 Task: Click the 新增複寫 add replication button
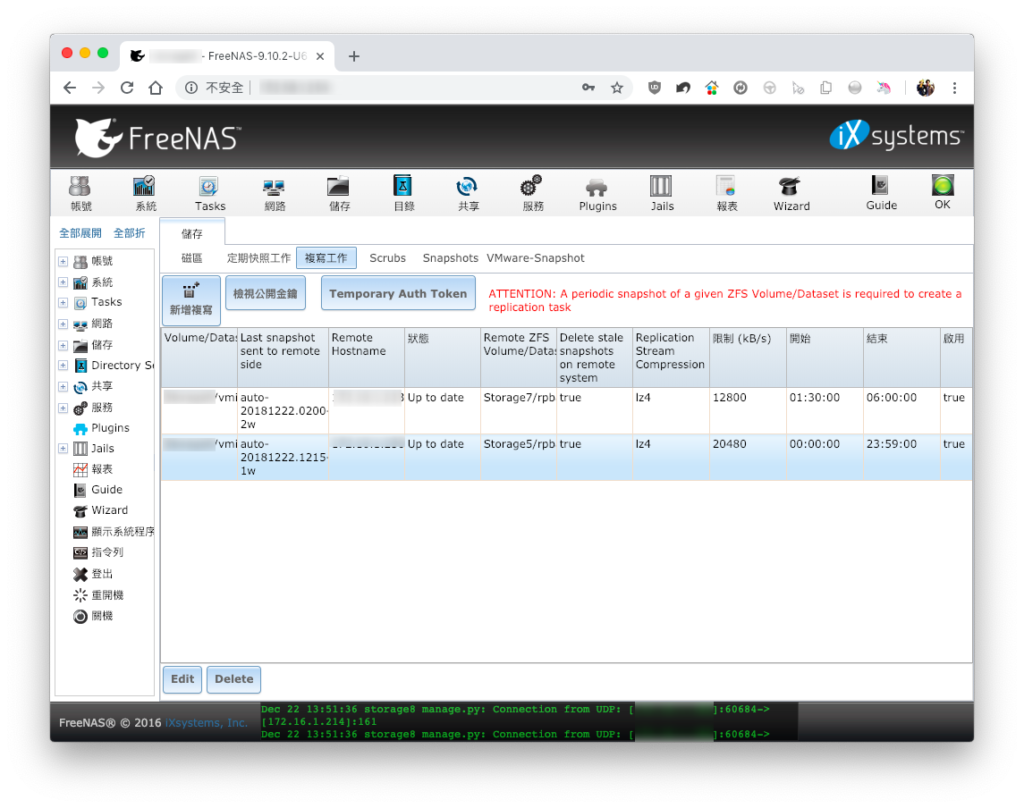pyautogui.click(x=191, y=300)
